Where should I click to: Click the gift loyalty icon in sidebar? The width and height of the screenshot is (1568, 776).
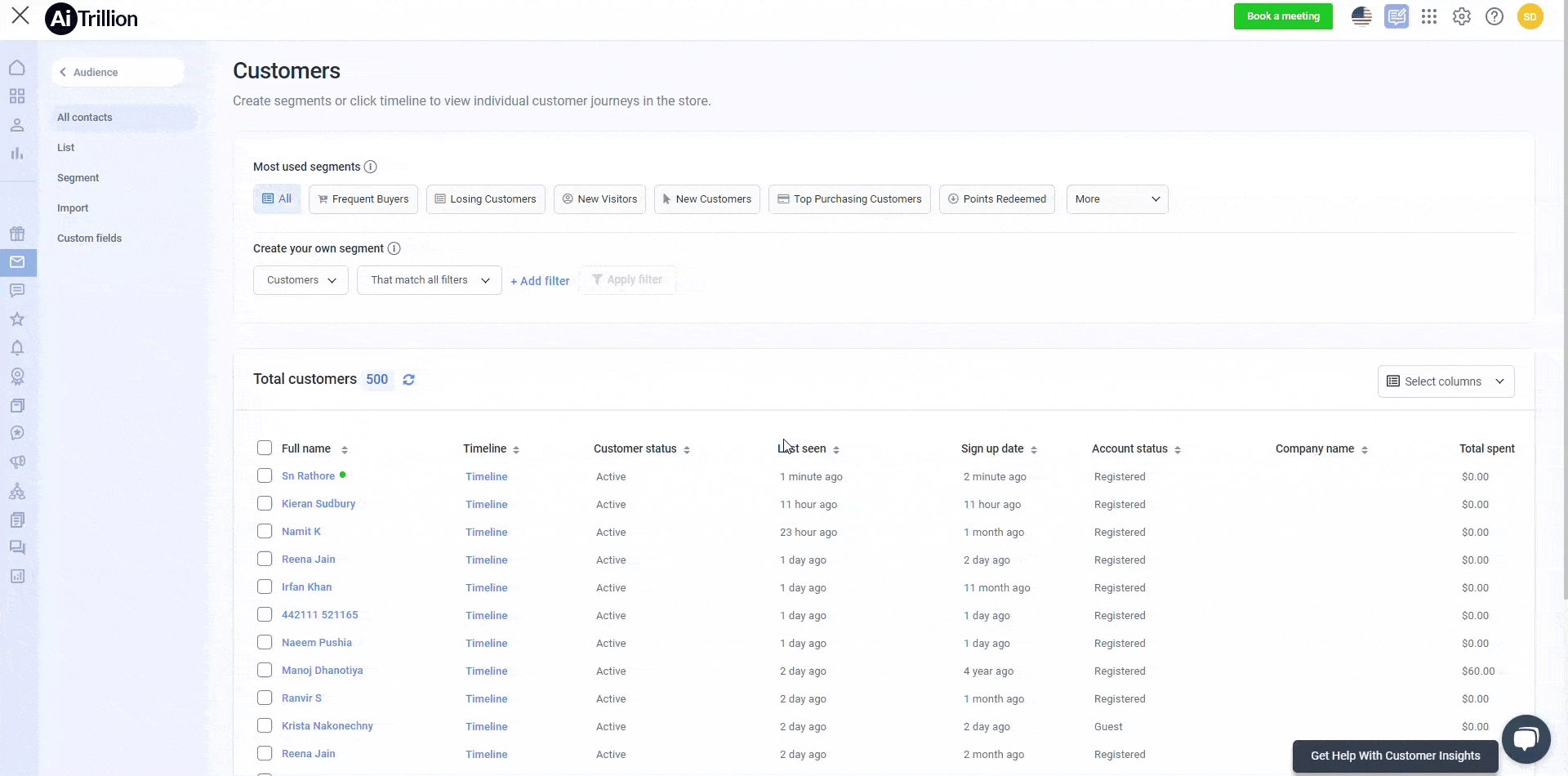tap(17, 234)
